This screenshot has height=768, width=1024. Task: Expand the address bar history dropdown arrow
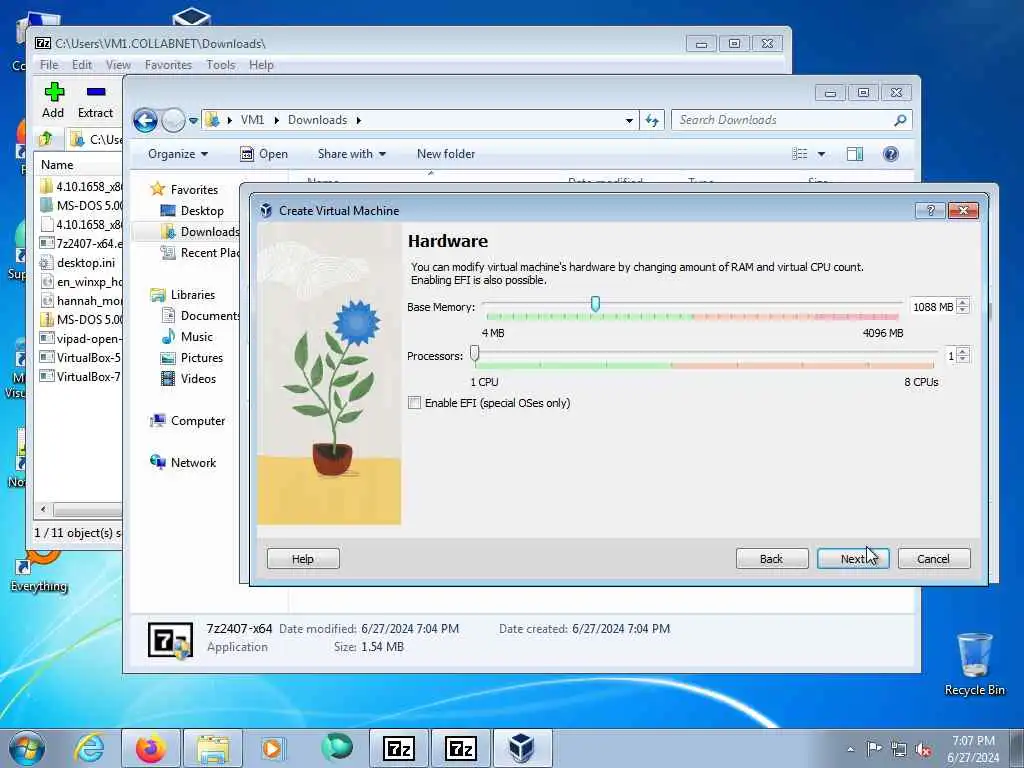pos(629,120)
